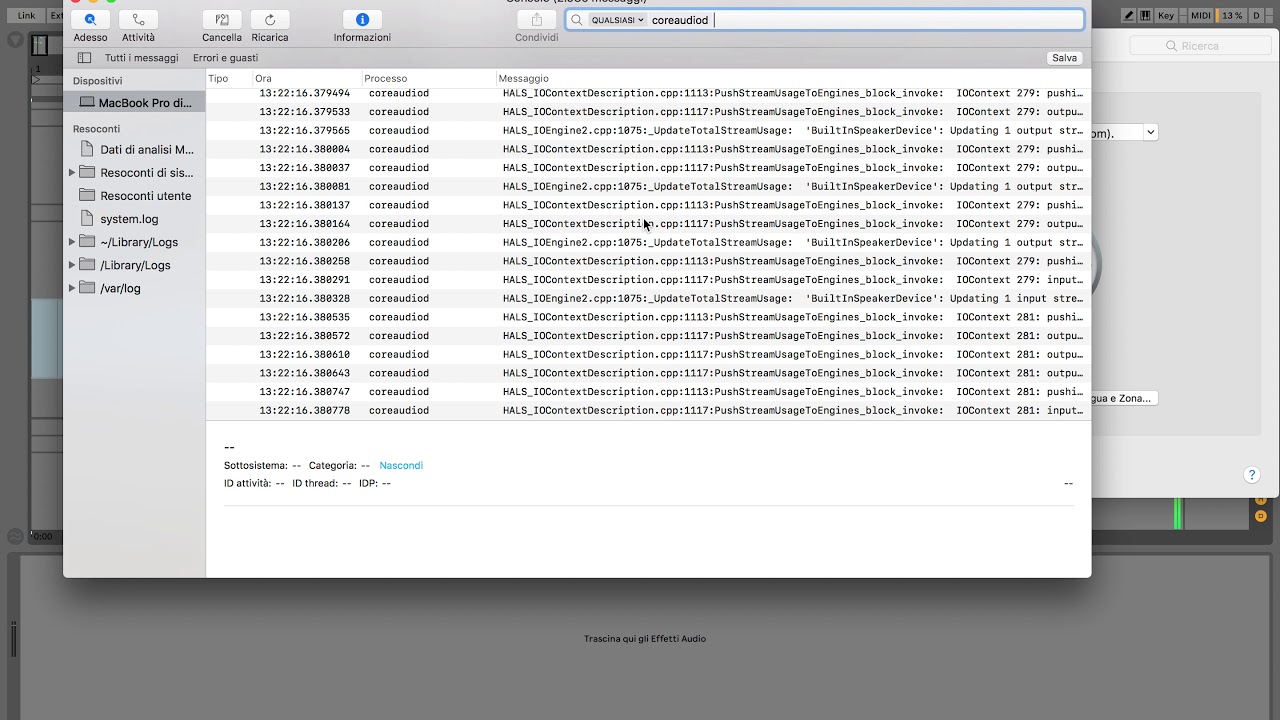Select the log row at 13:22:16.380137
Viewport: 1280px width, 720px height.
[x=648, y=205]
